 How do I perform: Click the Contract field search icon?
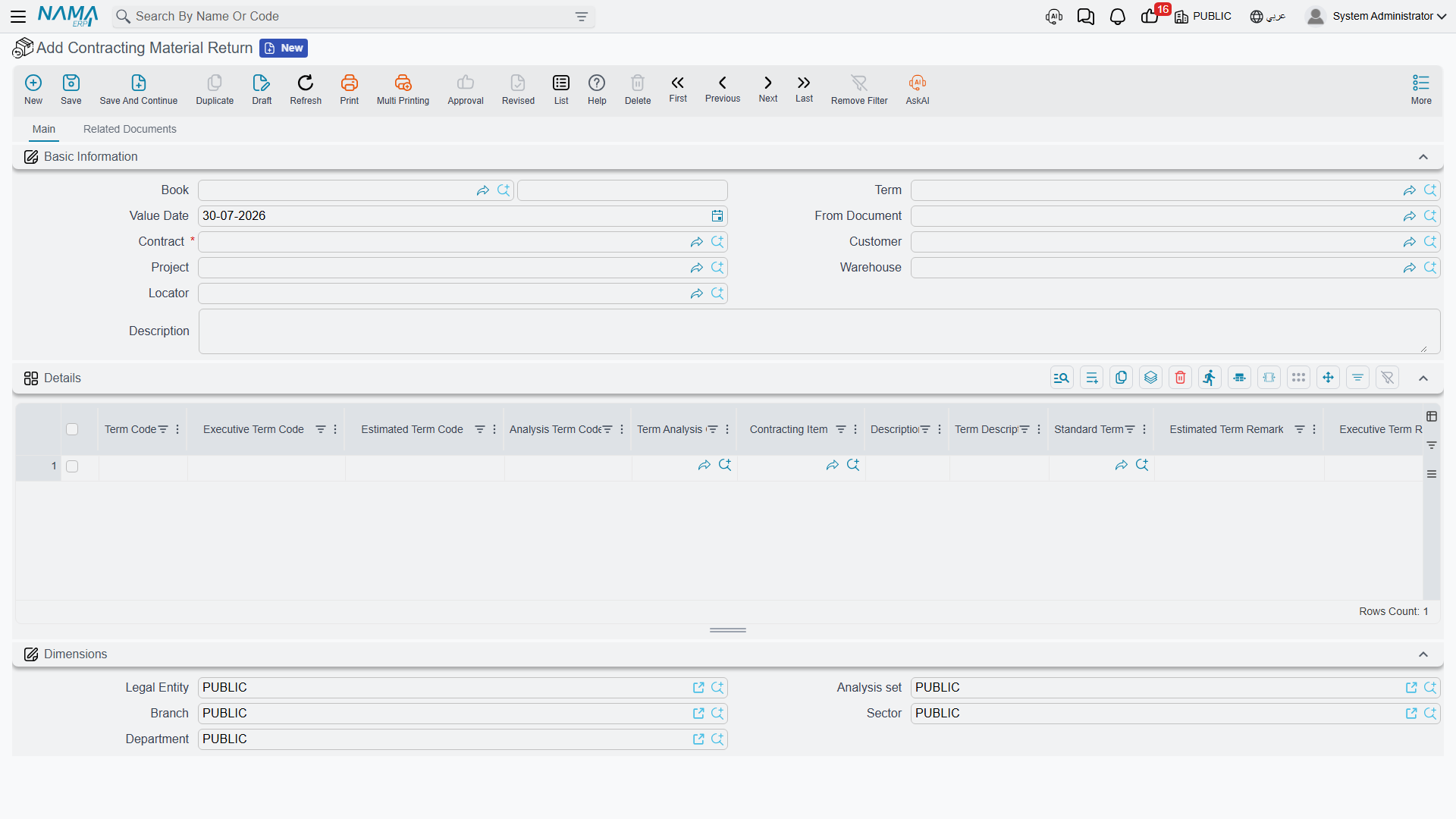(717, 242)
